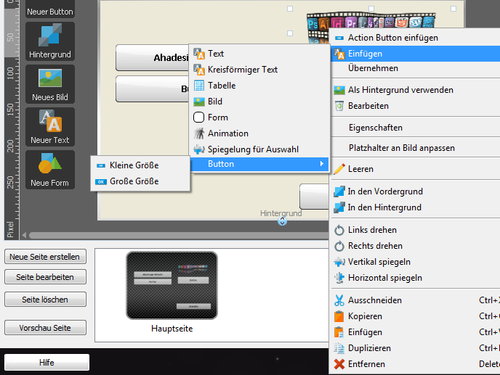This screenshot has height=375, width=500.
Task: Insert a Tabelle from submenu
Action: (x=259, y=86)
